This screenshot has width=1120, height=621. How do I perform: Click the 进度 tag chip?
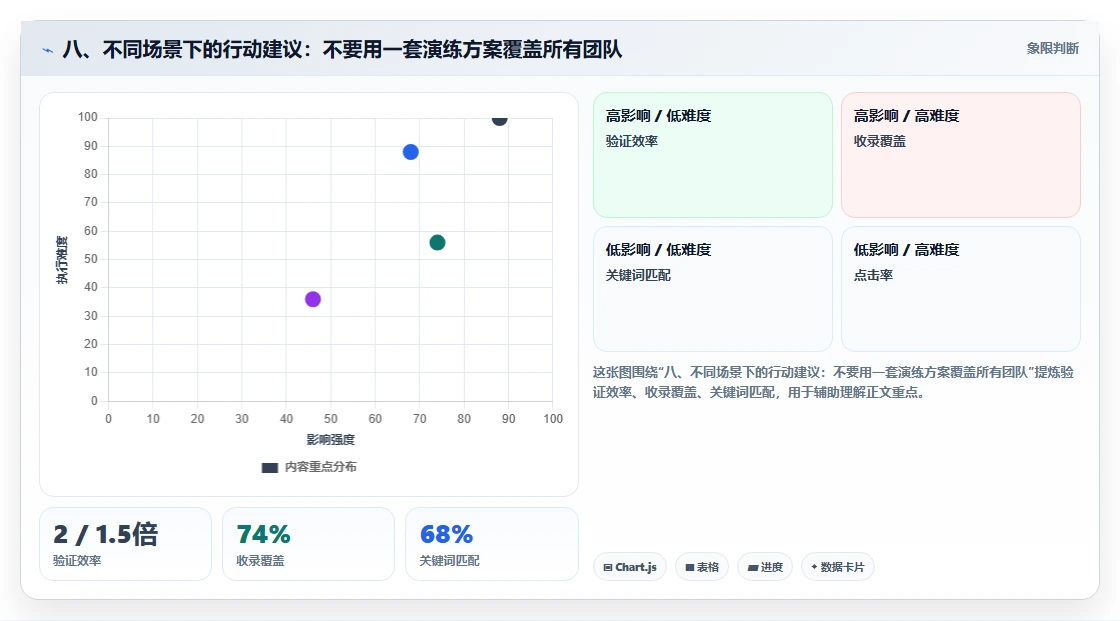click(765, 567)
